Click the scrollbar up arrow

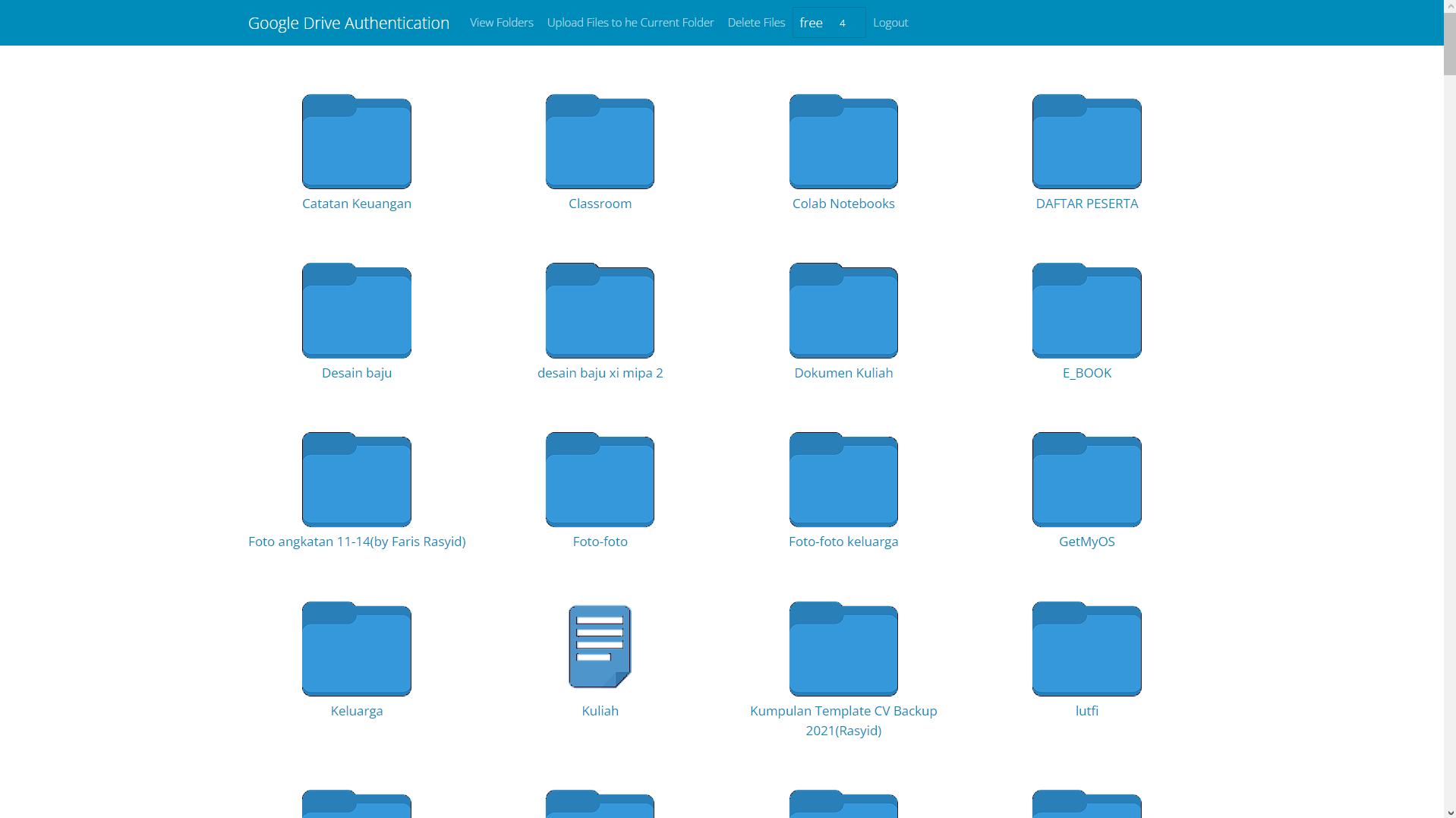[1450, 5]
